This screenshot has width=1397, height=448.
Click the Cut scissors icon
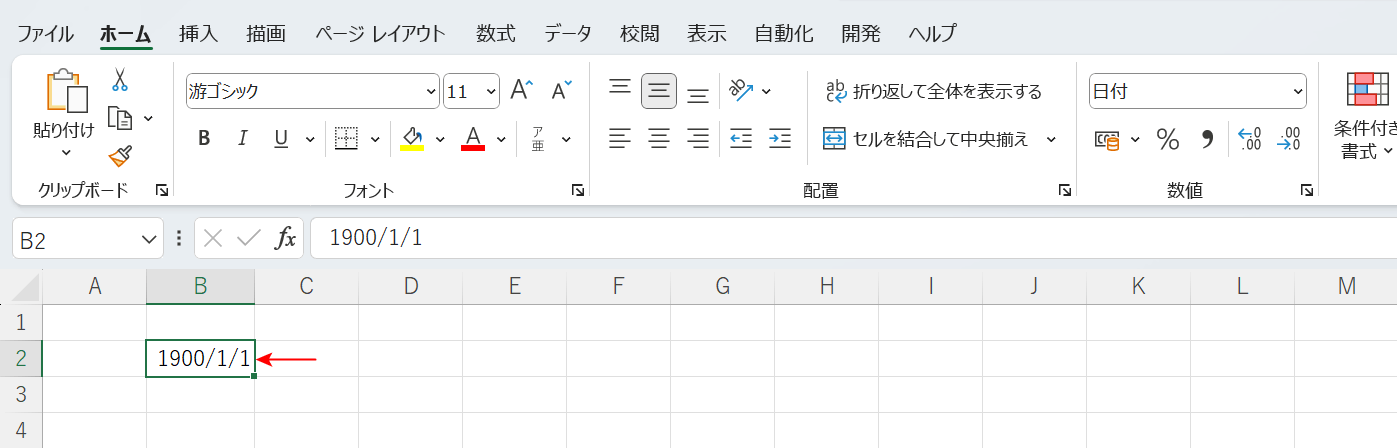point(120,80)
